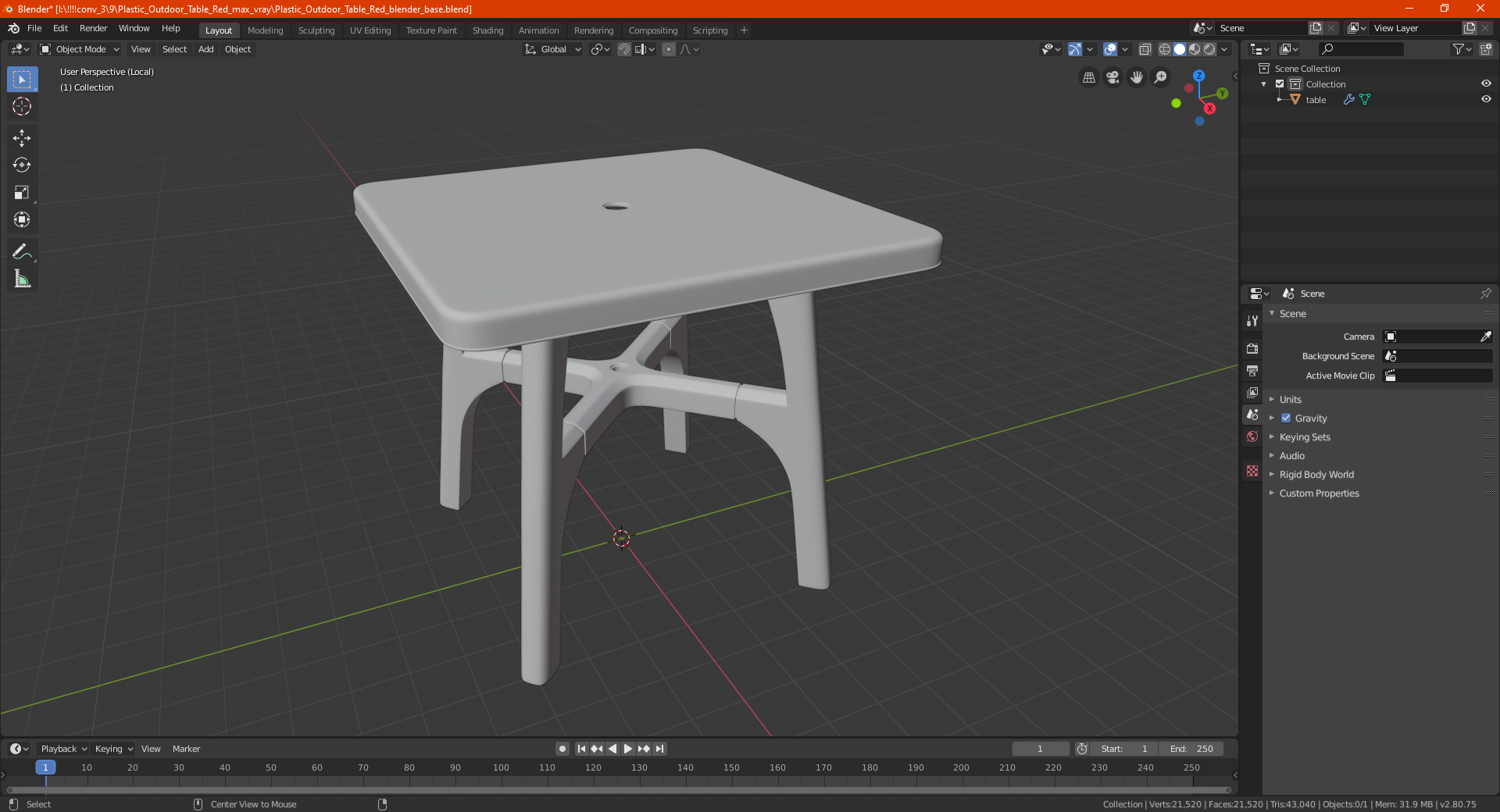The height and width of the screenshot is (812, 1500).
Task: Click the End frame field
Action: 1191,749
